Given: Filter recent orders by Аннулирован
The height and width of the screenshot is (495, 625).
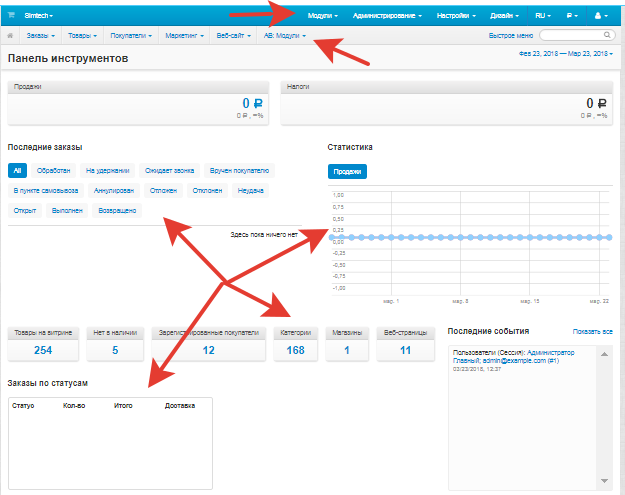Looking at the screenshot, I should (114, 190).
